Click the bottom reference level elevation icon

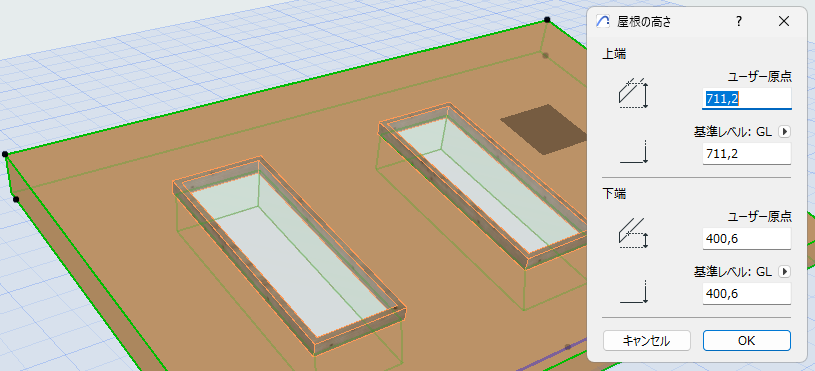(634, 292)
